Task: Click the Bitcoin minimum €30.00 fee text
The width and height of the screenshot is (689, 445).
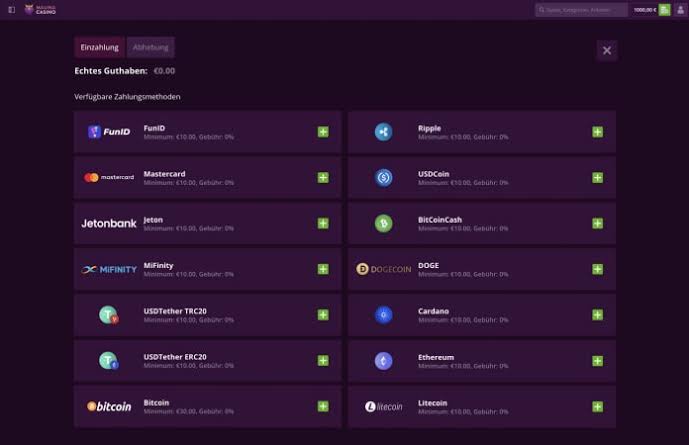Action: (x=189, y=412)
